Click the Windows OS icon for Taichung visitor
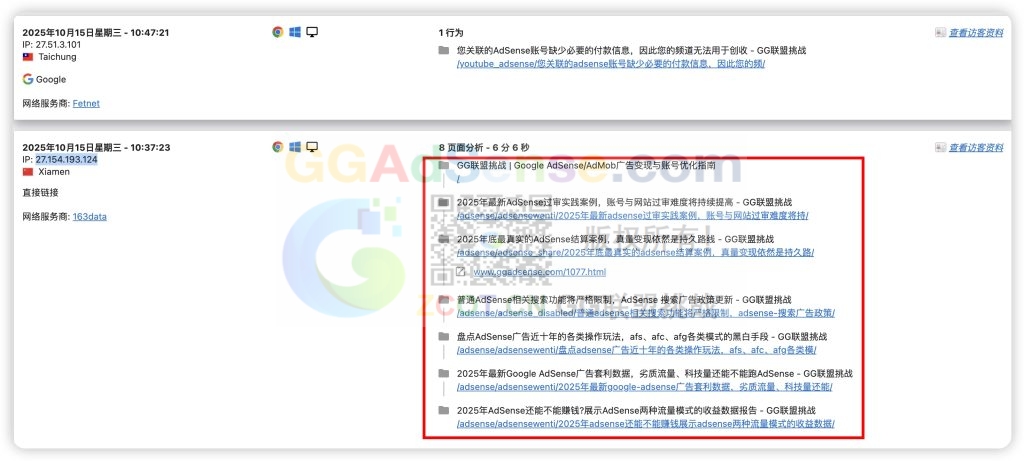The height and width of the screenshot is (461, 1024). (x=295, y=32)
